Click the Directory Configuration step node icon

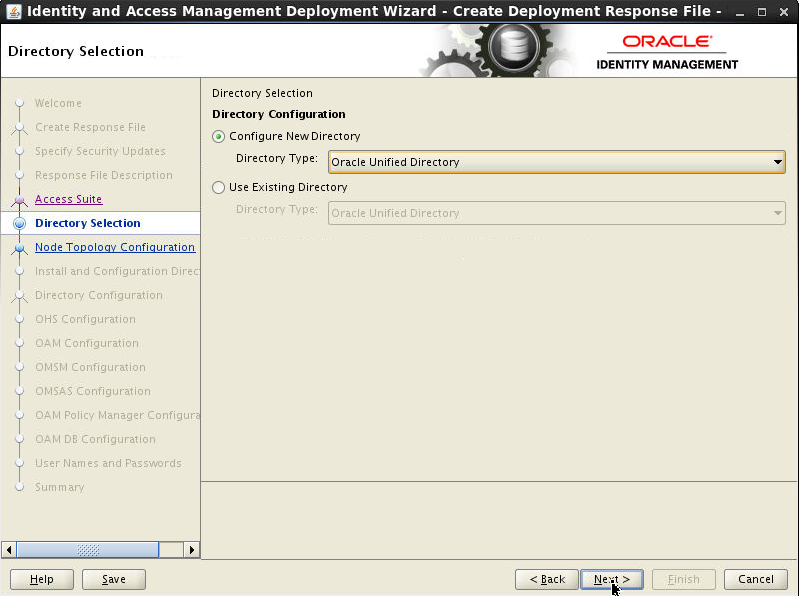point(19,295)
